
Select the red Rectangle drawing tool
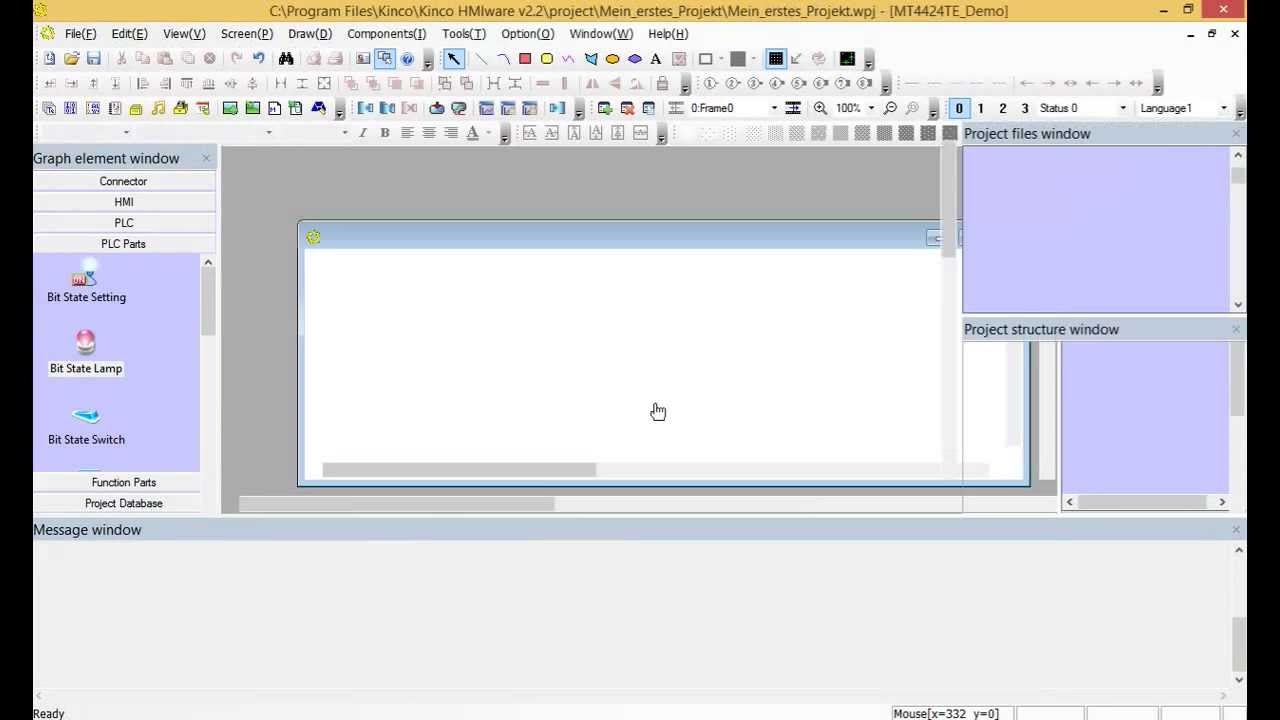[x=525, y=59]
